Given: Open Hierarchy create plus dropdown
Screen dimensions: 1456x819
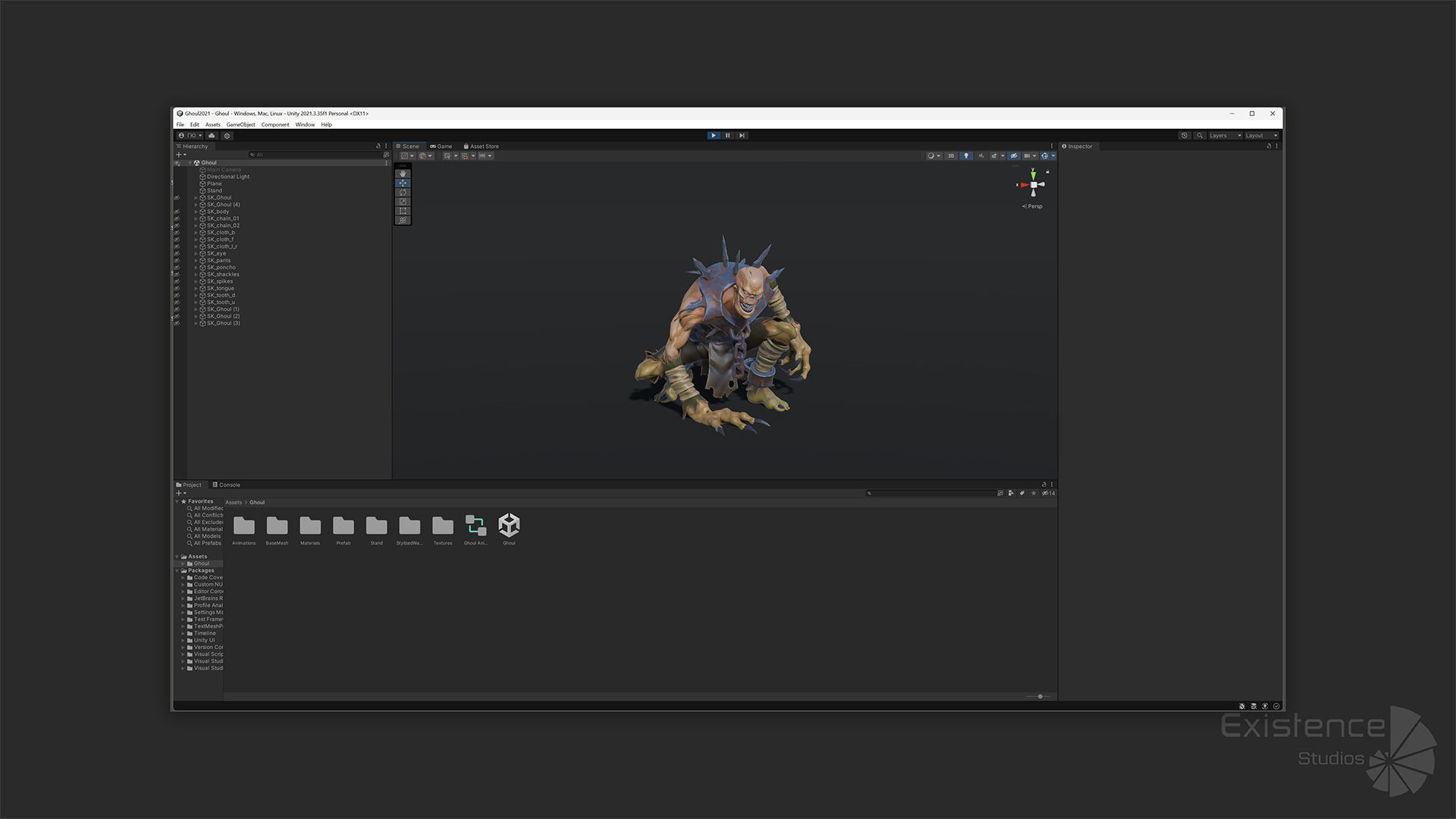Looking at the screenshot, I should (x=181, y=155).
